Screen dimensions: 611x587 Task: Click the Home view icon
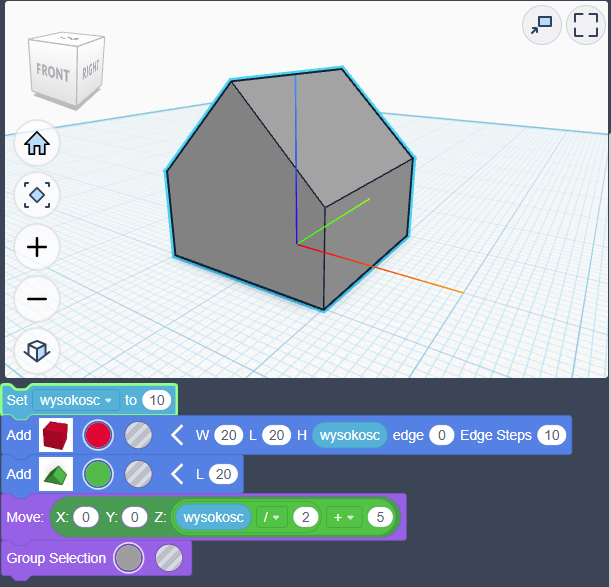(37, 143)
